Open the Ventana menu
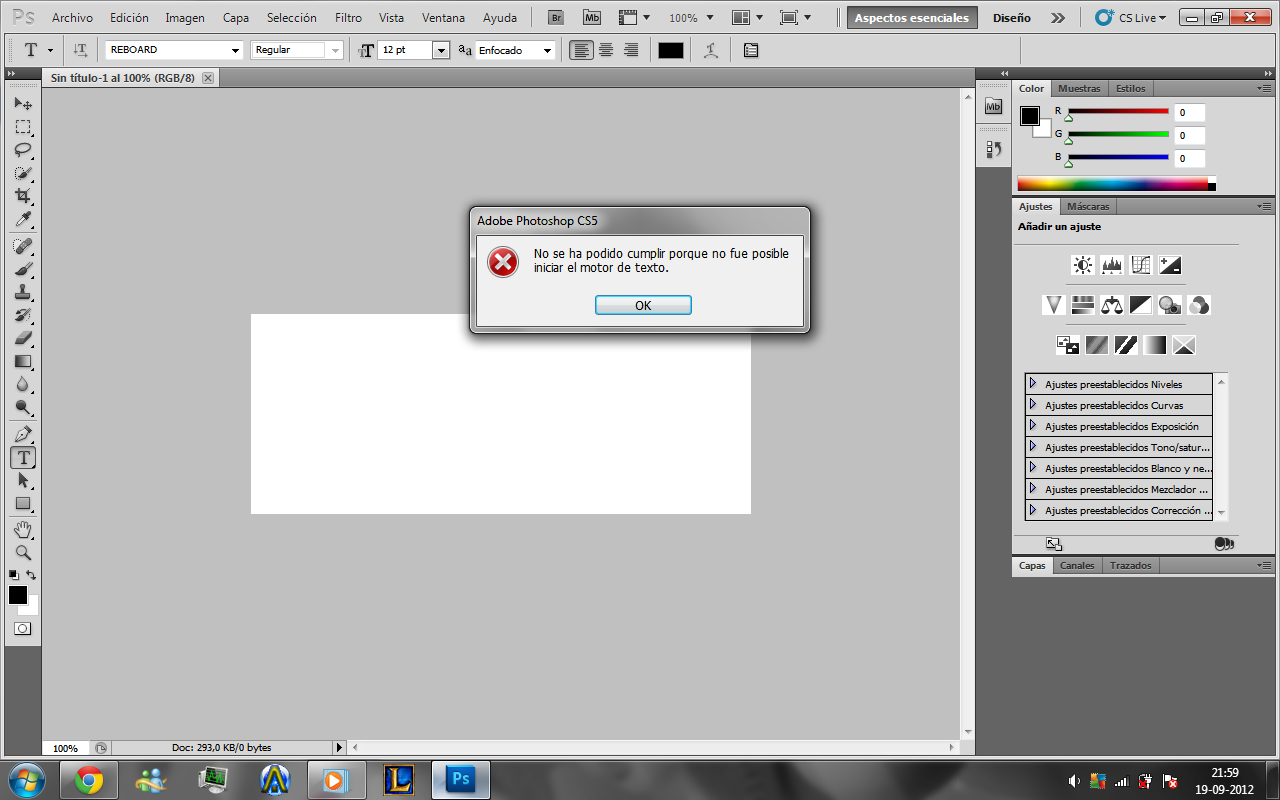The image size is (1280, 800). pos(443,18)
